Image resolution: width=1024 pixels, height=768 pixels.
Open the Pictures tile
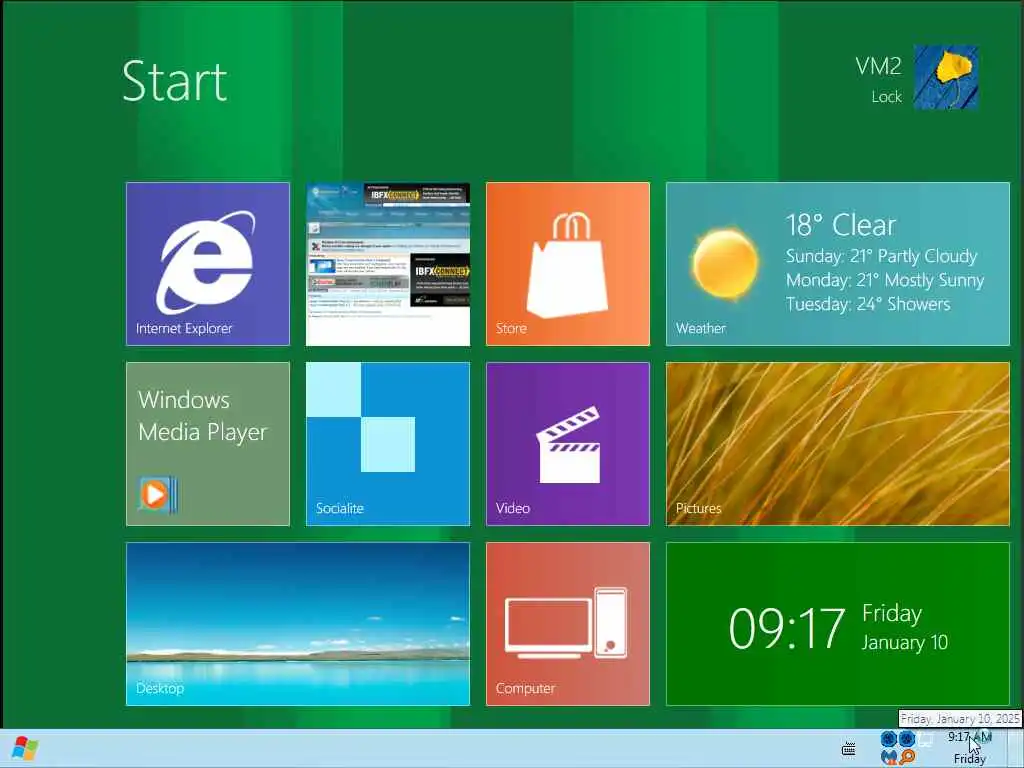tap(838, 444)
